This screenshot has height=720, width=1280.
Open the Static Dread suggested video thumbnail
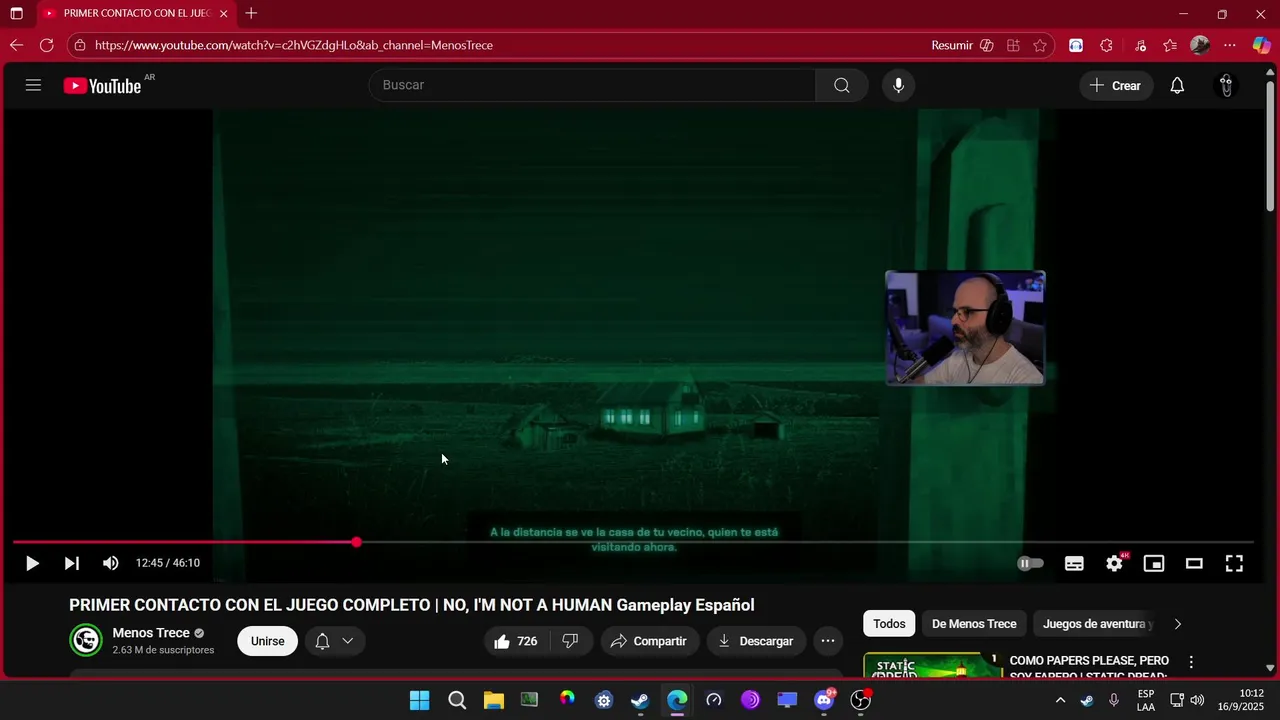(933, 667)
